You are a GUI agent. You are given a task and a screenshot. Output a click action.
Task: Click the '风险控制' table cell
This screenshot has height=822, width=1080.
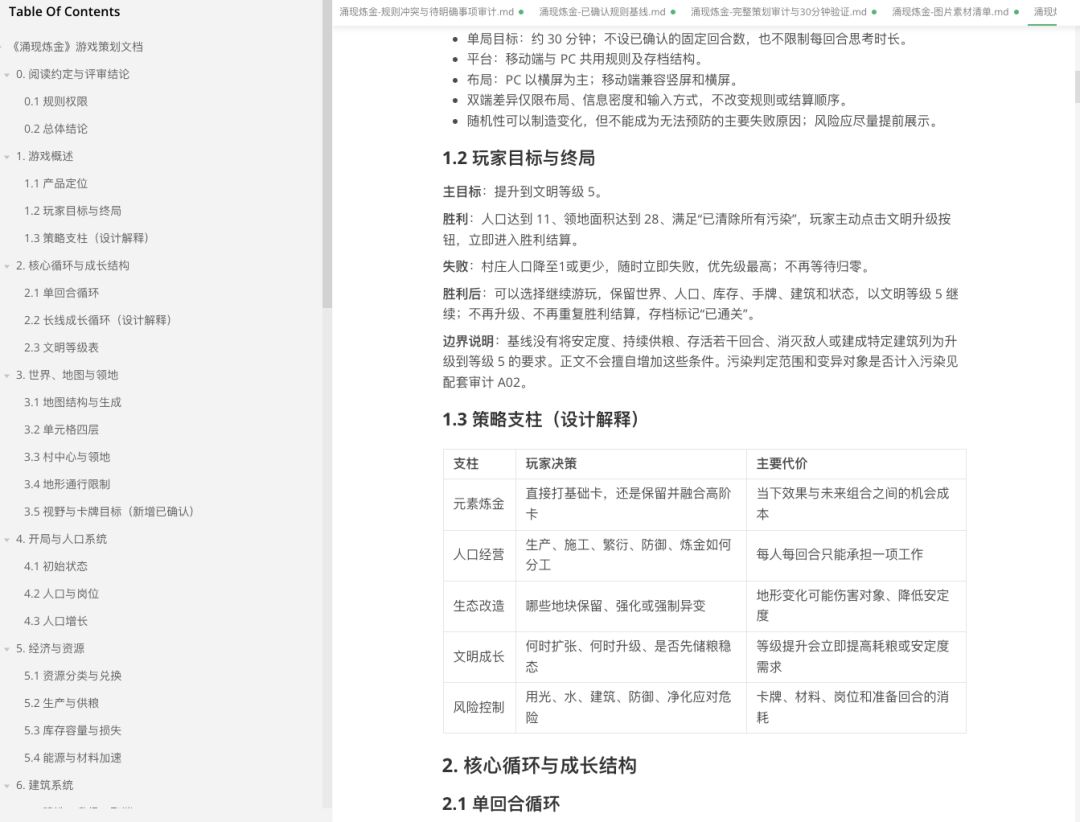(x=479, y=708)
